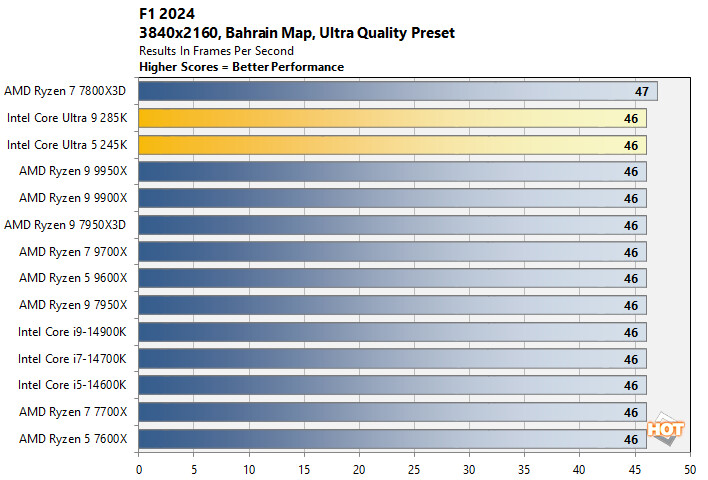The height and width of the screenshot is (480, 708).
Task: Click the Intel Core i9-14900K label
Action: [72, 332]
